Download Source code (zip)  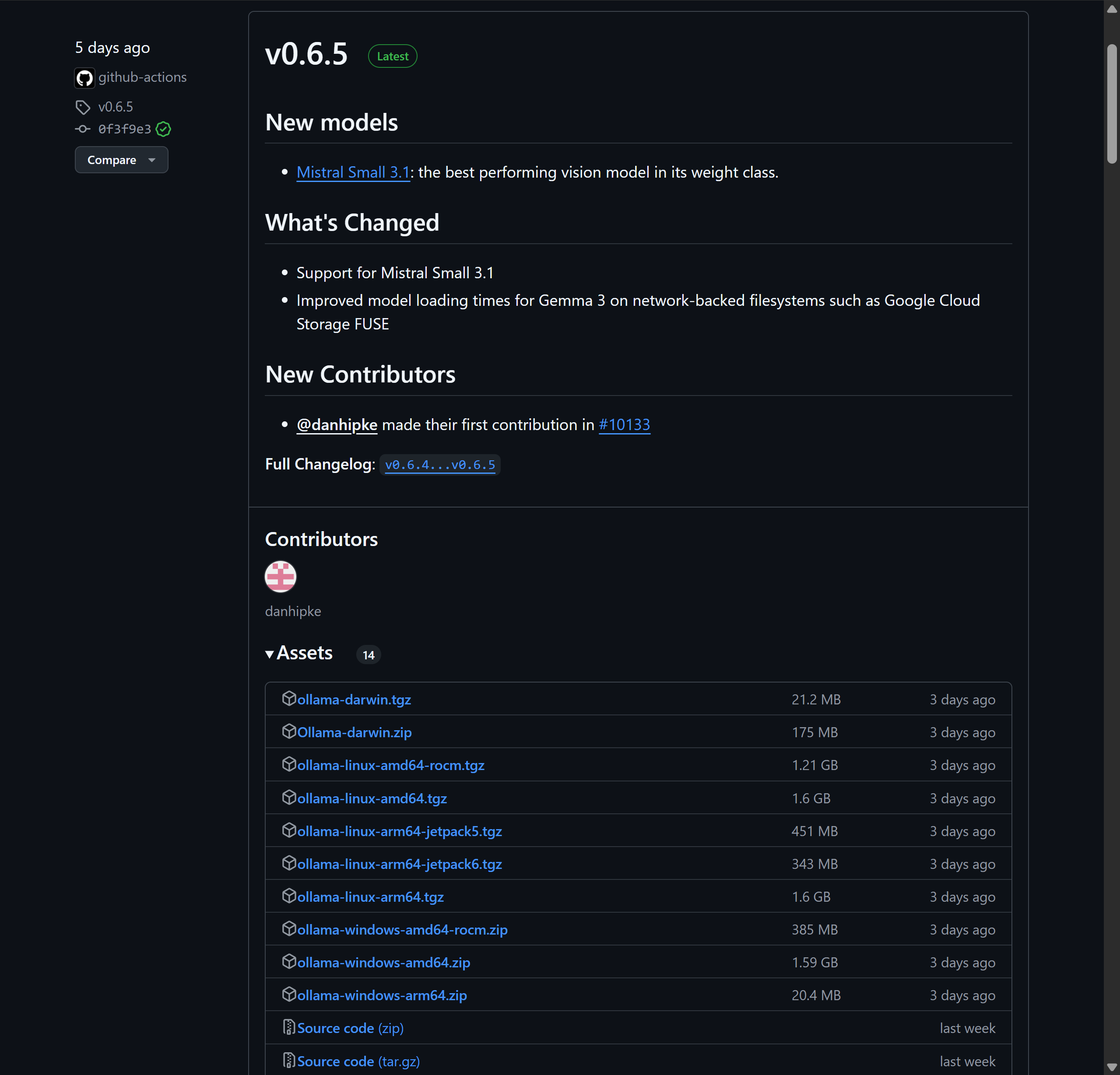(x=350, y=1028)
